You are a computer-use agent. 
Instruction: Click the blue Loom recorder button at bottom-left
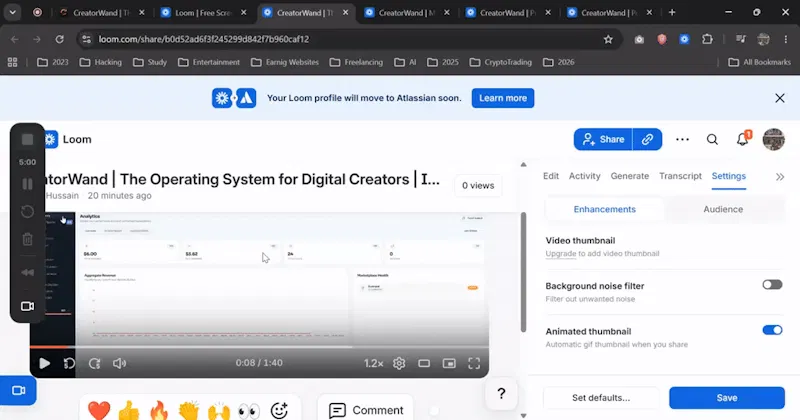tap(18, 390)
